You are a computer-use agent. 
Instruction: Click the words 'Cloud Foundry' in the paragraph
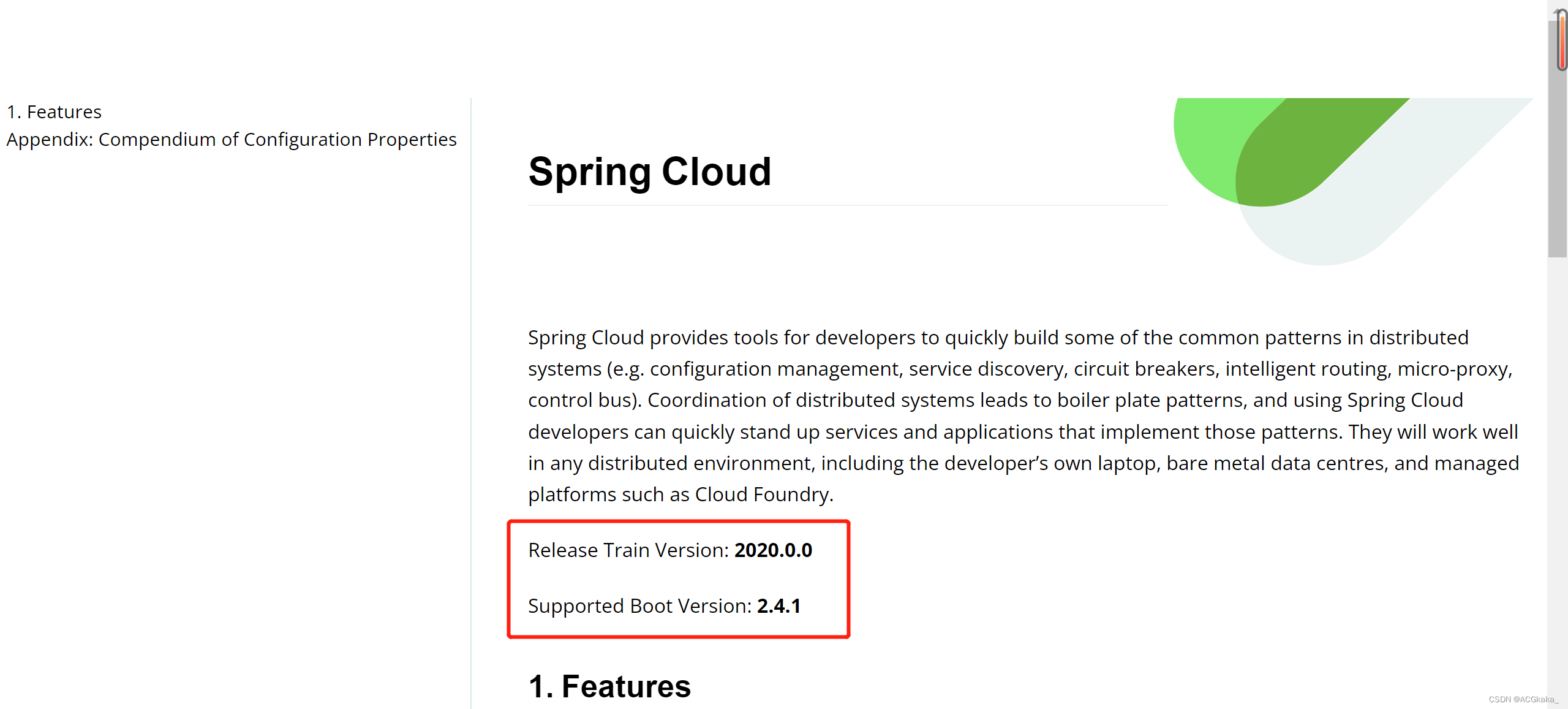[762, 495]
